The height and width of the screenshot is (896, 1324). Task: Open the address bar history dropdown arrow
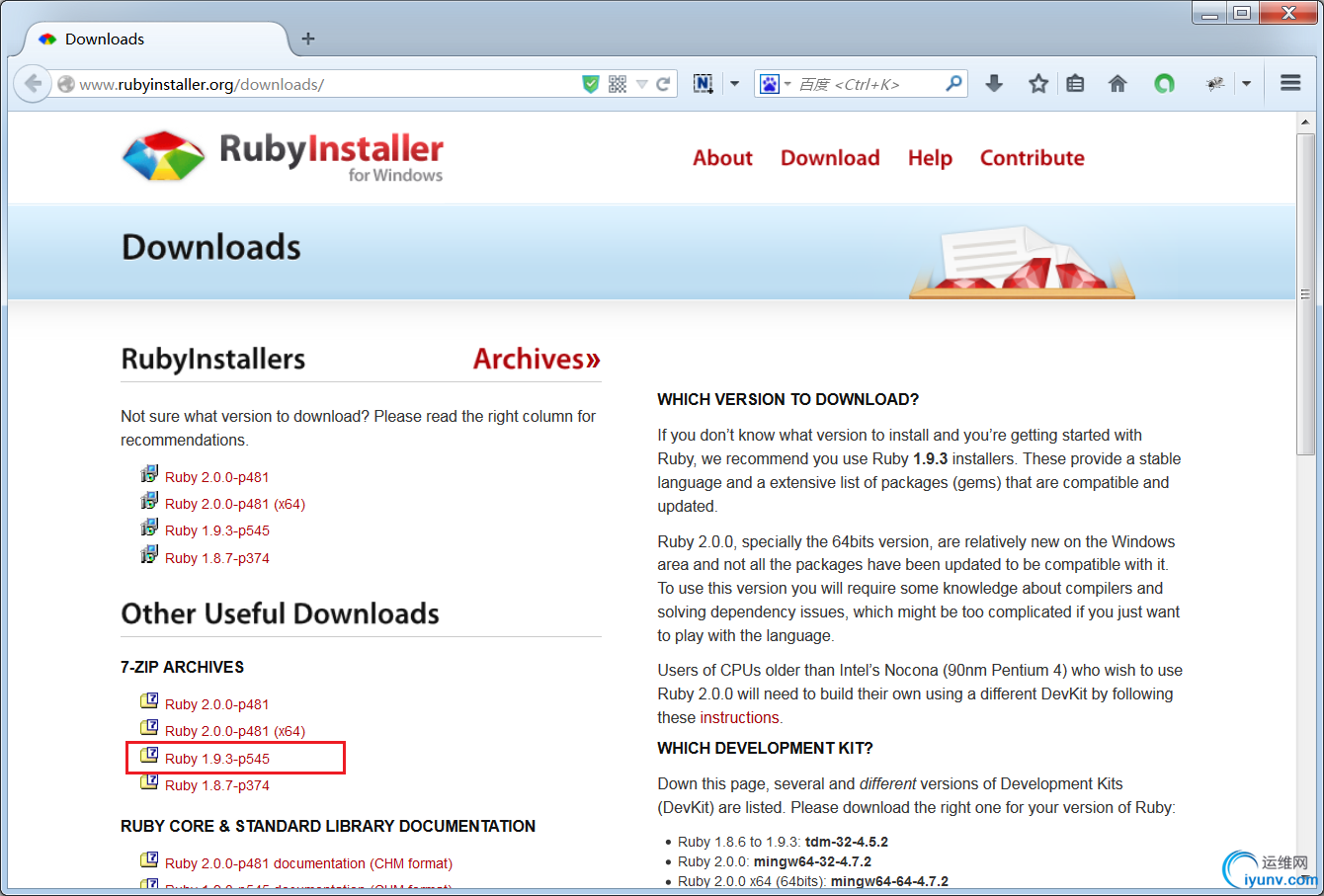pyautogui.click(x=642, y=85)
